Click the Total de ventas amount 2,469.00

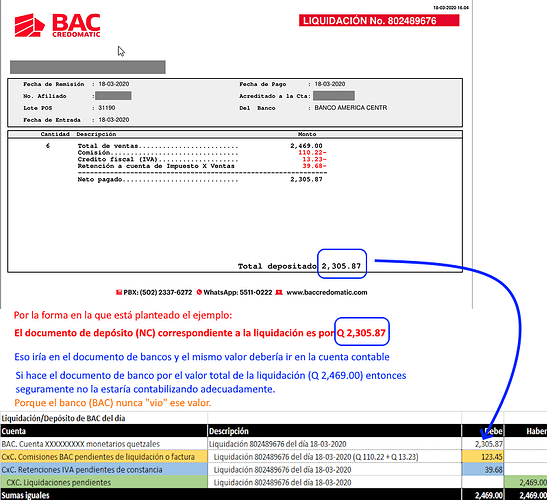pos(306,146)
